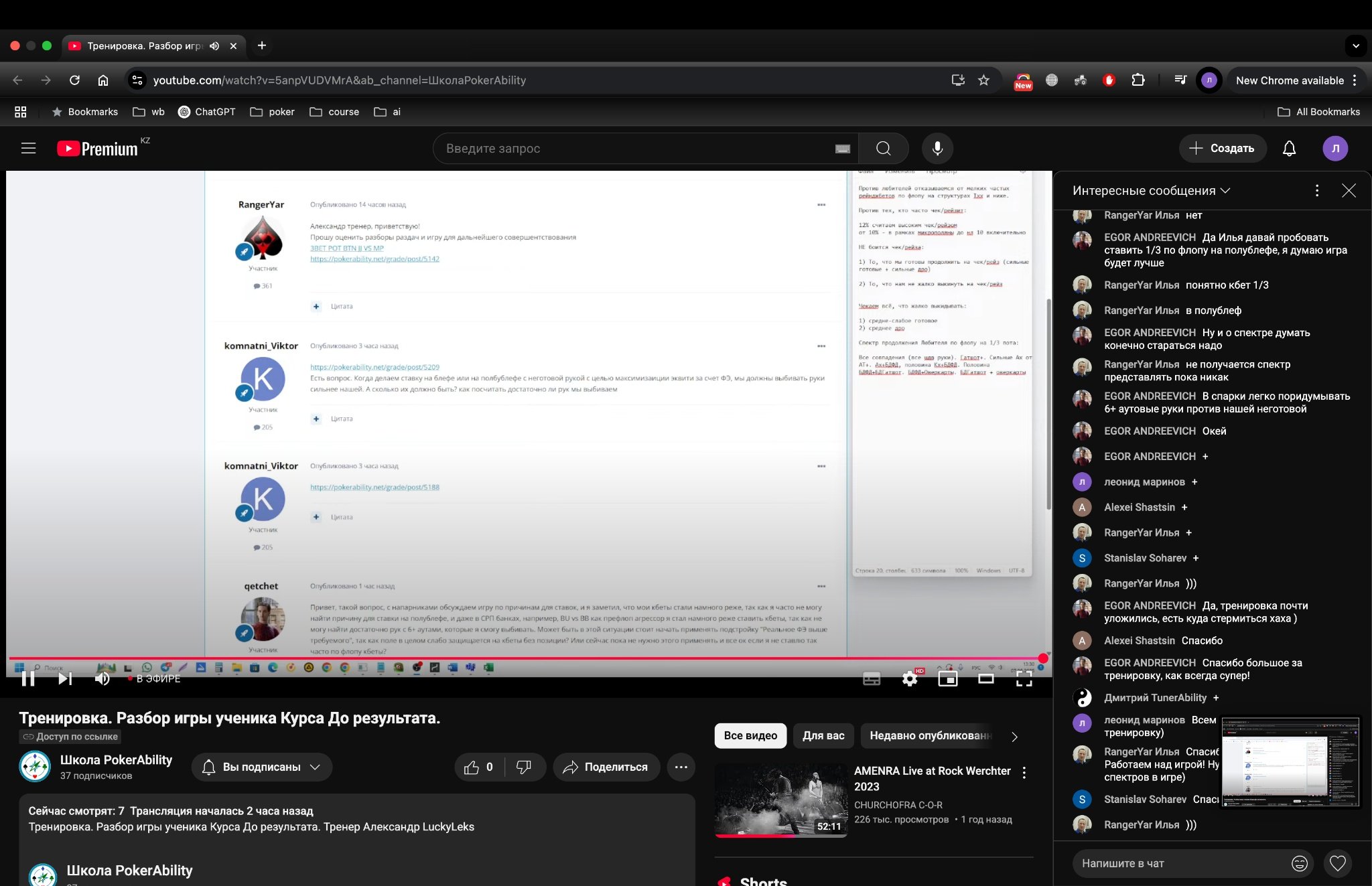
Task: Open video player settings gear
Action: [x=910, y=679]
